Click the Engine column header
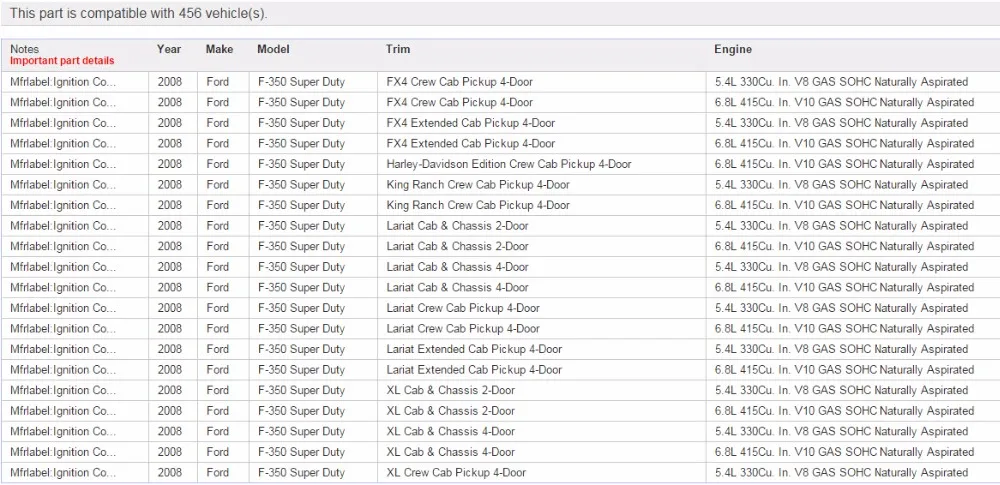The width and height of the screenshot is (1000, 485). 733,49
